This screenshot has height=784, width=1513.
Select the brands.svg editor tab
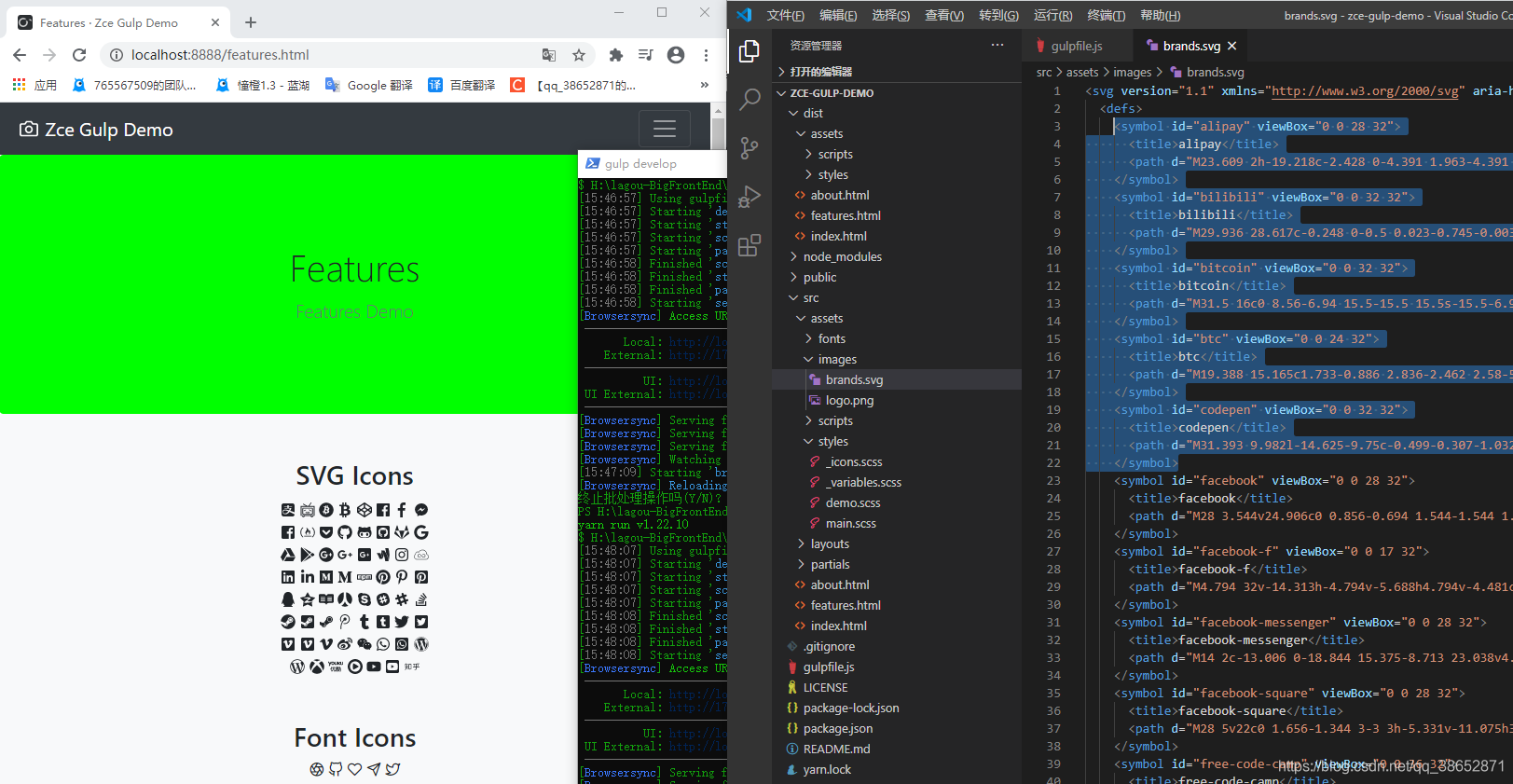(1190, 46)
